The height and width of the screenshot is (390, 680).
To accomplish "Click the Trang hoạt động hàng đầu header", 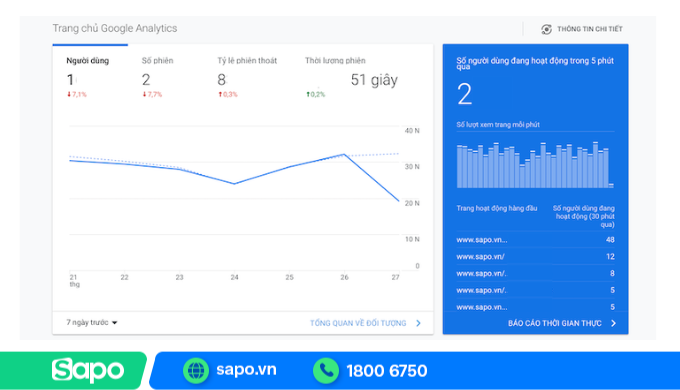I will coord(497,208).
